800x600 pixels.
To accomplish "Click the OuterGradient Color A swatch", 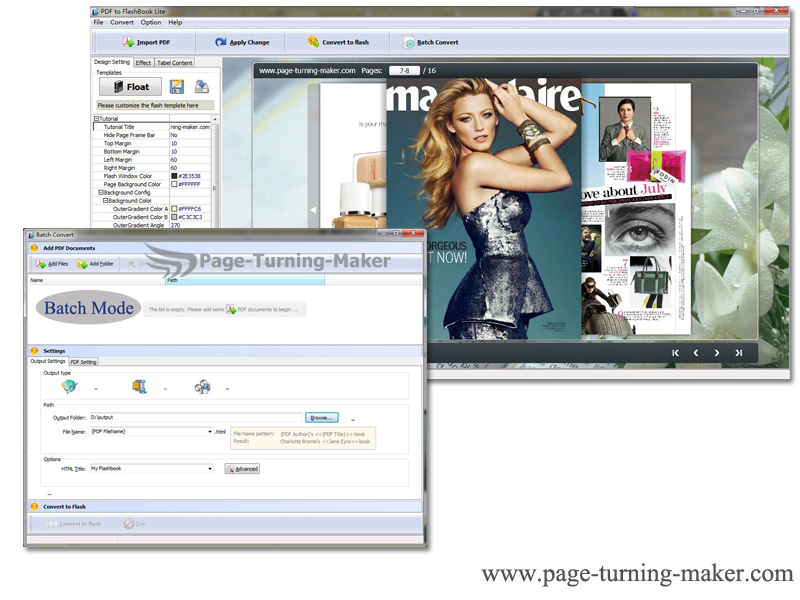I will click(x=174, y=209).
